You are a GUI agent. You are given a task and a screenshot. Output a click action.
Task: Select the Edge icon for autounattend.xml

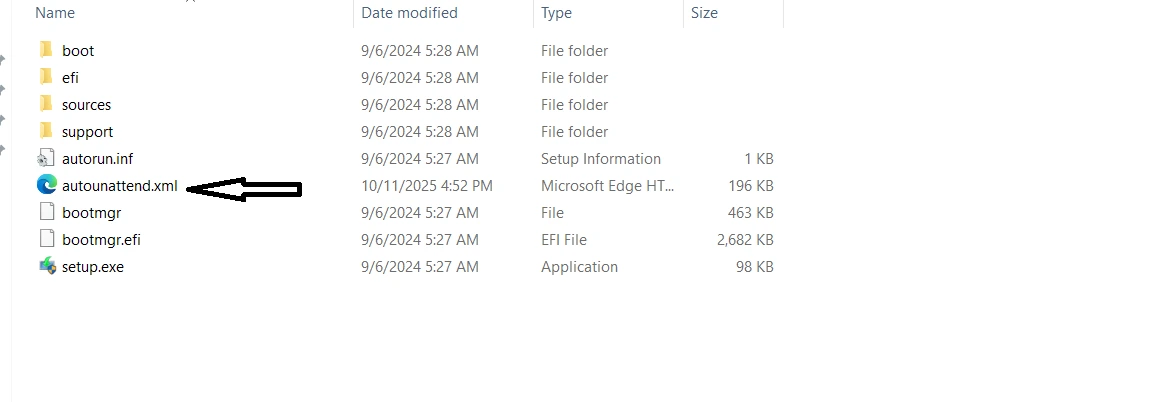point(46,185)
